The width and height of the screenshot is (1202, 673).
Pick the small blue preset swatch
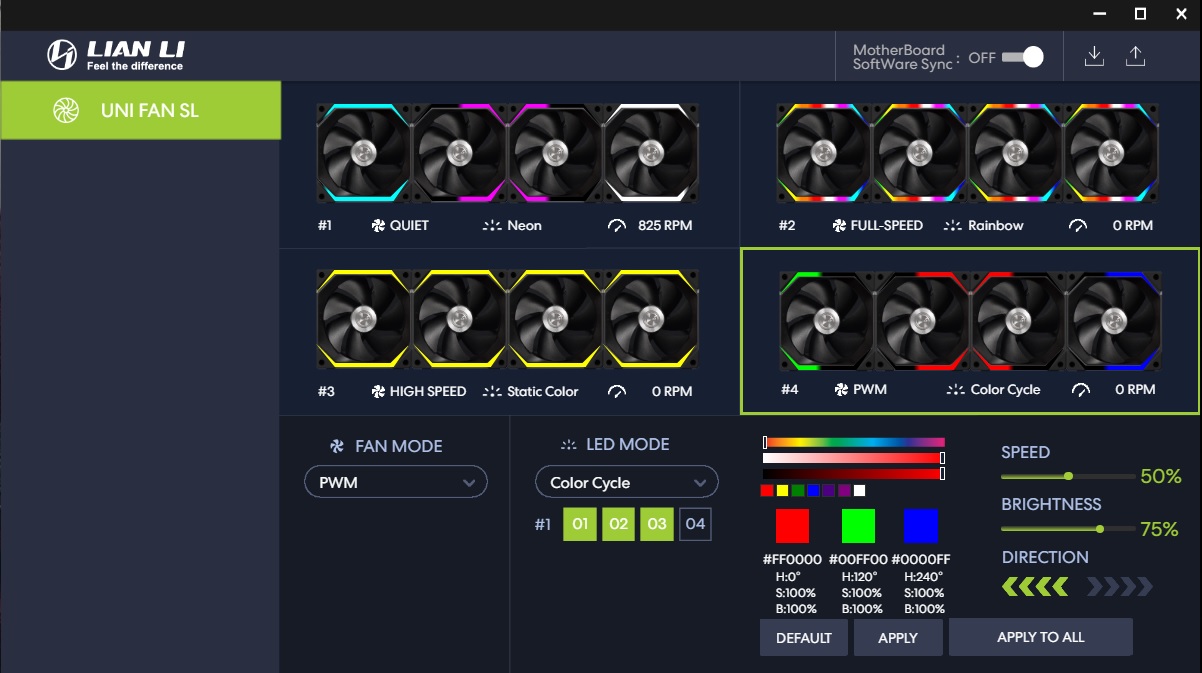click(813, 490)
